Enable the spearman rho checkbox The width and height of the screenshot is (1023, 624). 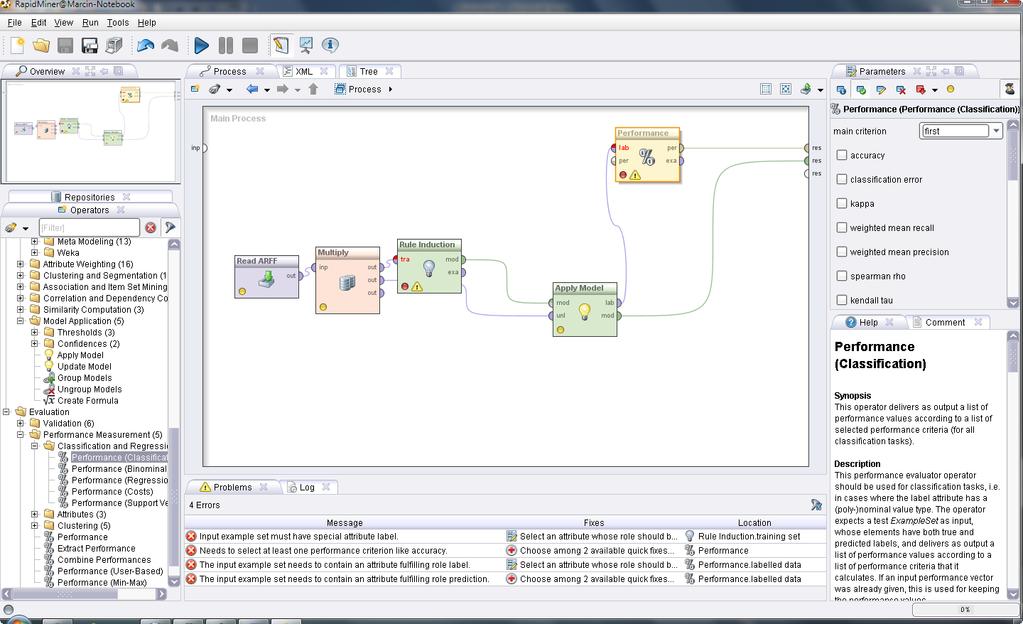(842, 276)
